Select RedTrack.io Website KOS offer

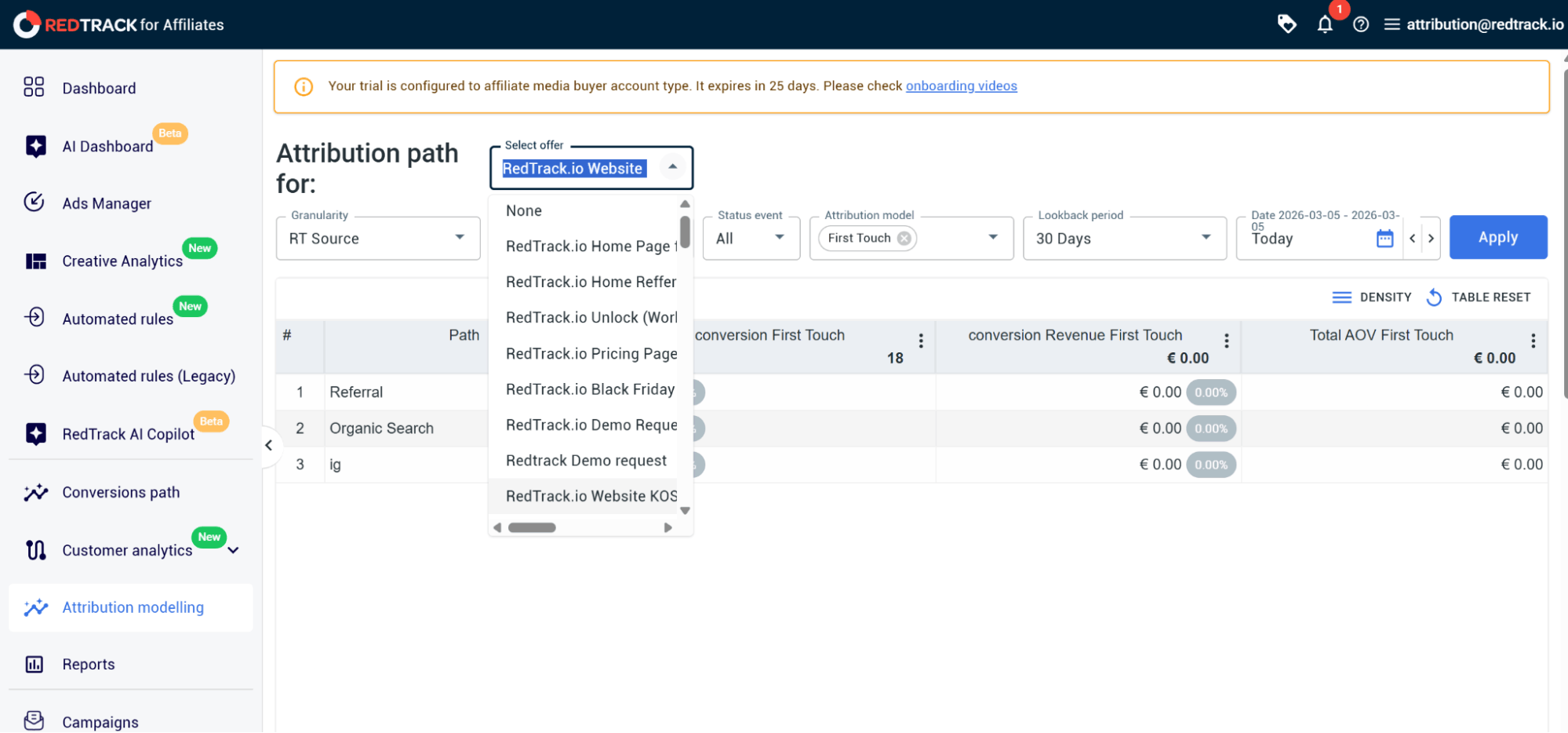pyautogui.click(x=583, y=496)
